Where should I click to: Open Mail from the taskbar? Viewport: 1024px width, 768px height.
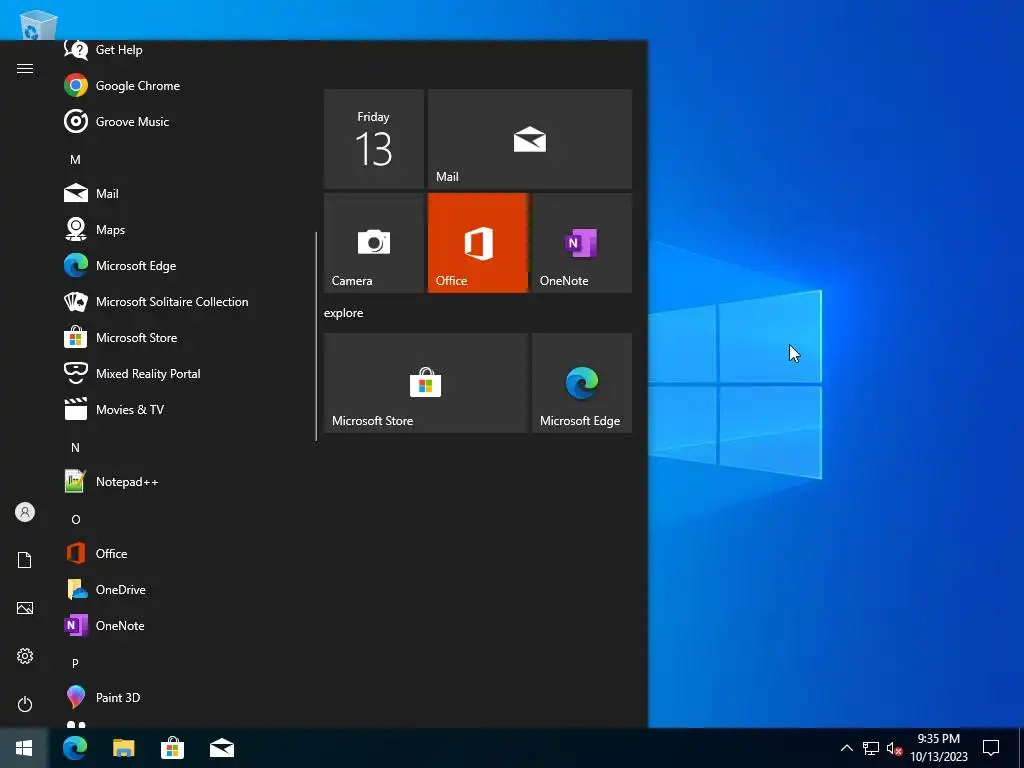[x=221, y=748]
